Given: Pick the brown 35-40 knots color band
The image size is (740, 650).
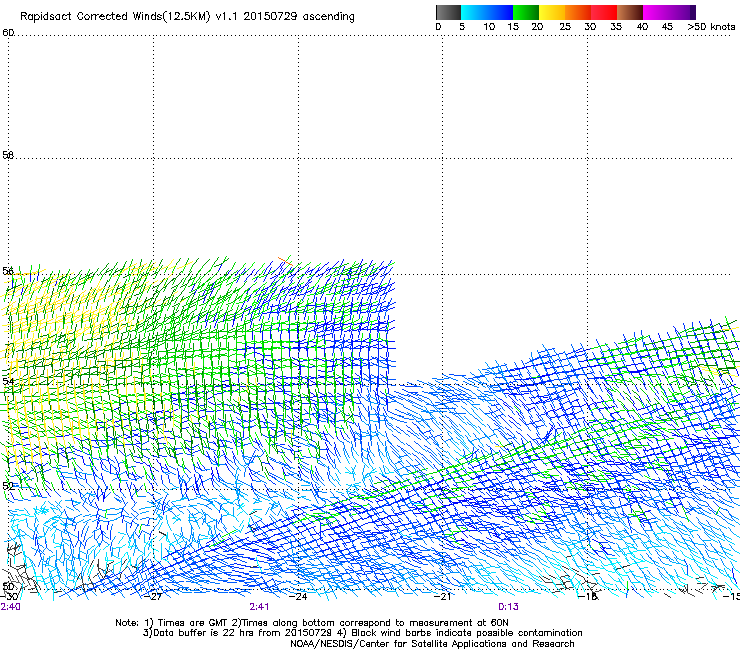Looking at the screenshot, I should click(630, 12).
